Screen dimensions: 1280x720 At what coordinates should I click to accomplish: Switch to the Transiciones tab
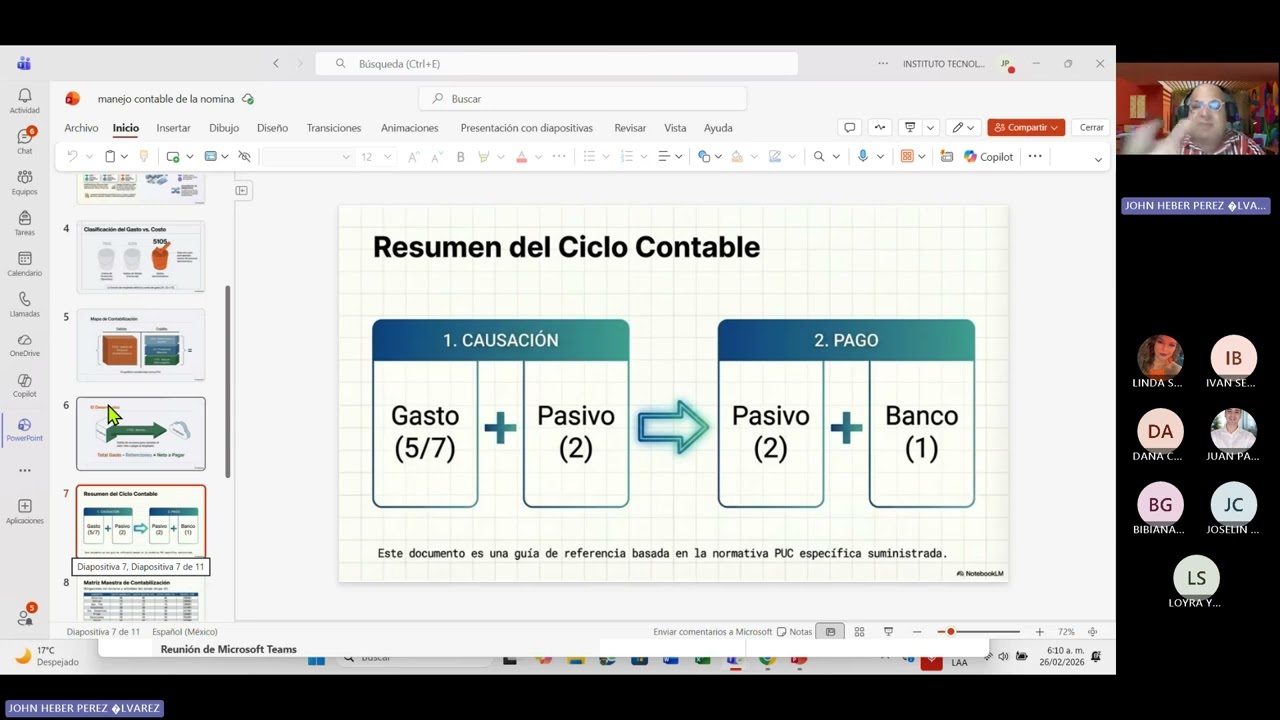click(x=334, y=128)
